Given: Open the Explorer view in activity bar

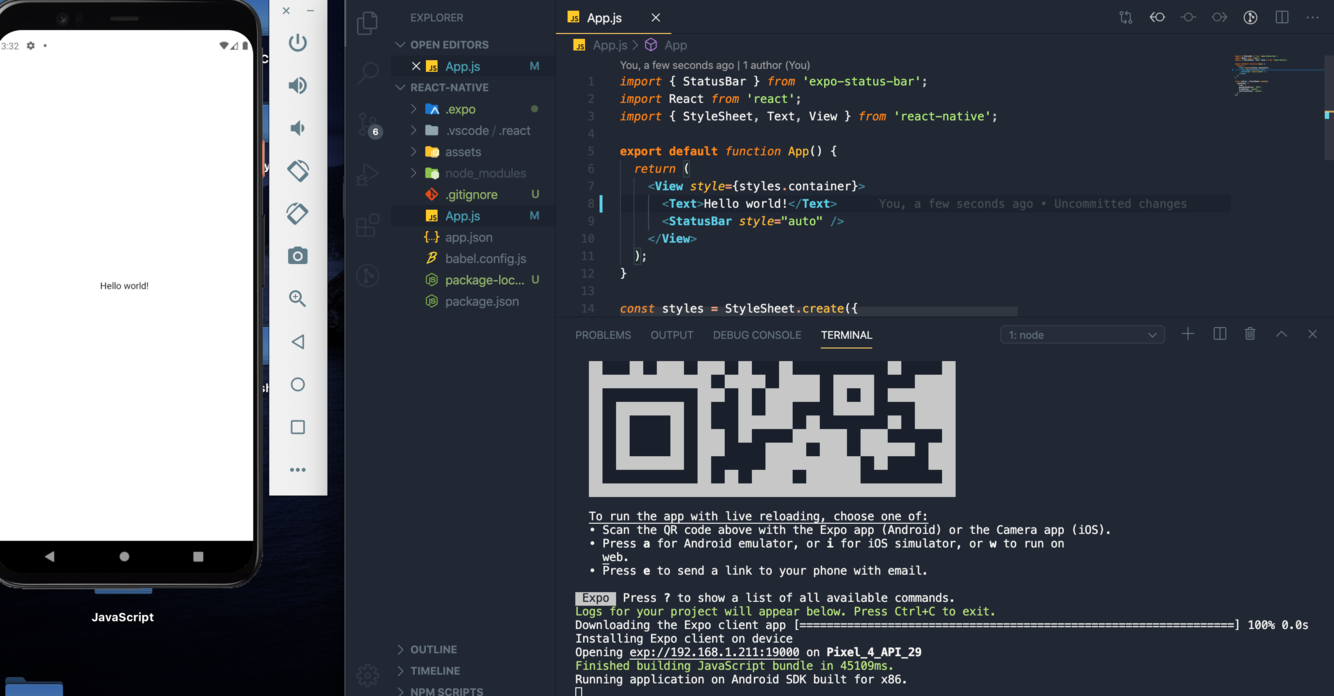Looking at the screenshot, I should pyautogui.click(x=368, y=22).
